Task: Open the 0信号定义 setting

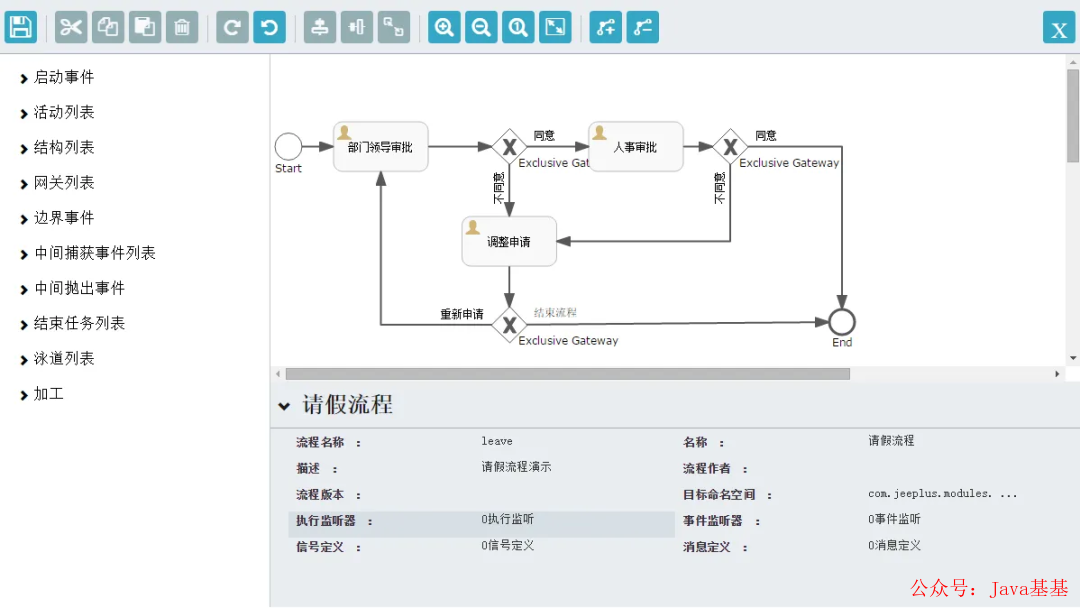Action: tap(508, 545)
